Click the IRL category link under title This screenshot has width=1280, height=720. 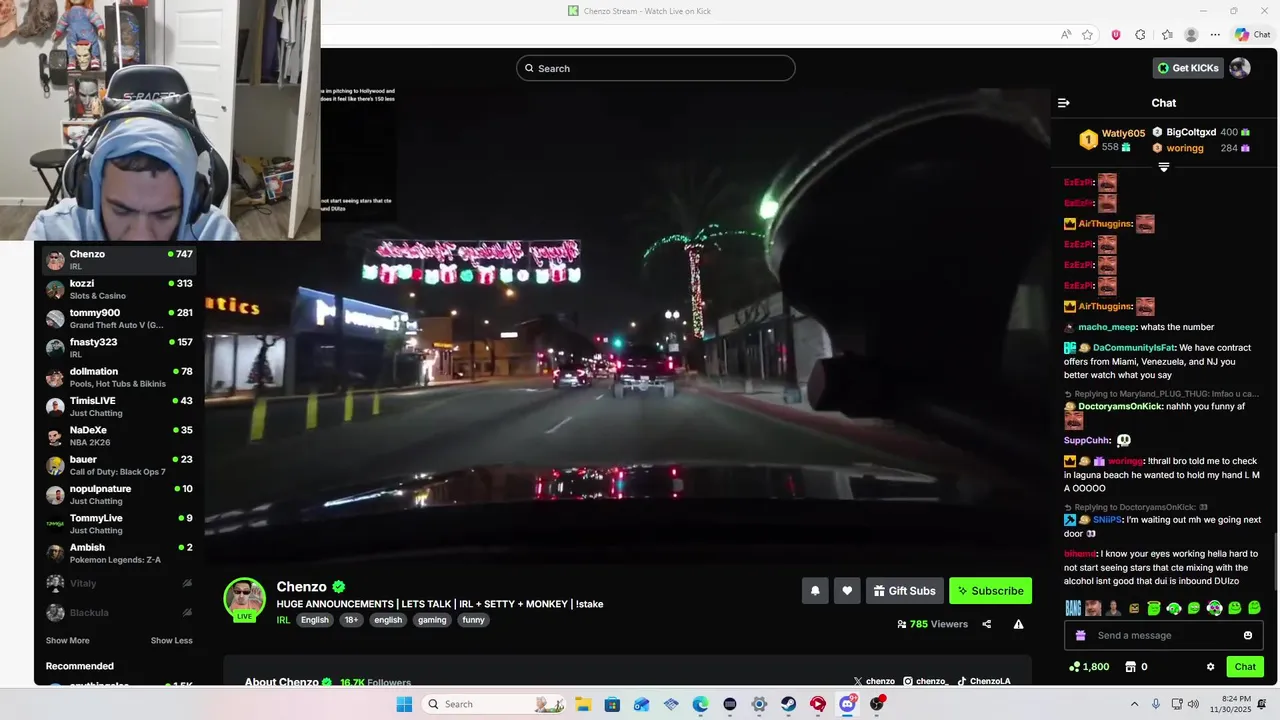pyautogui.click(x=283, y=620)
